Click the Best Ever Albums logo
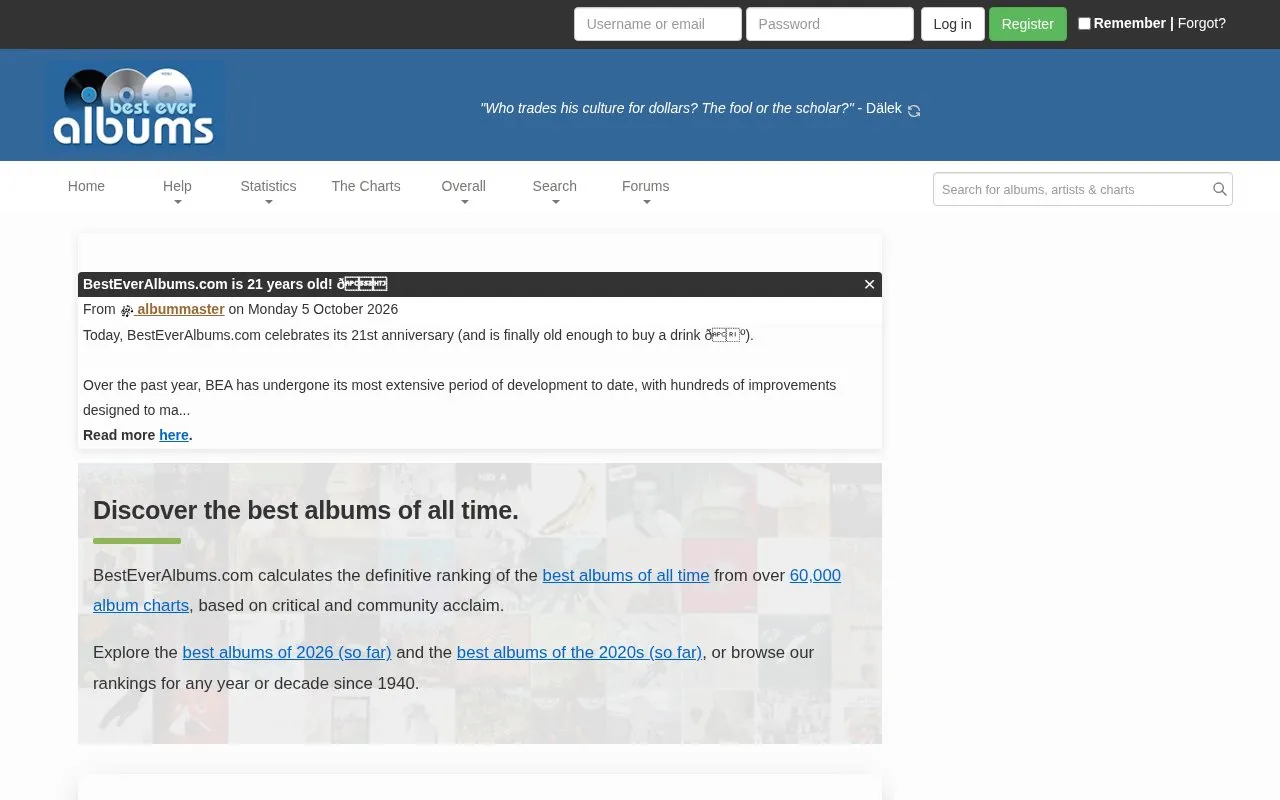Screen dimensions: 1280x800 click(134, 107)
